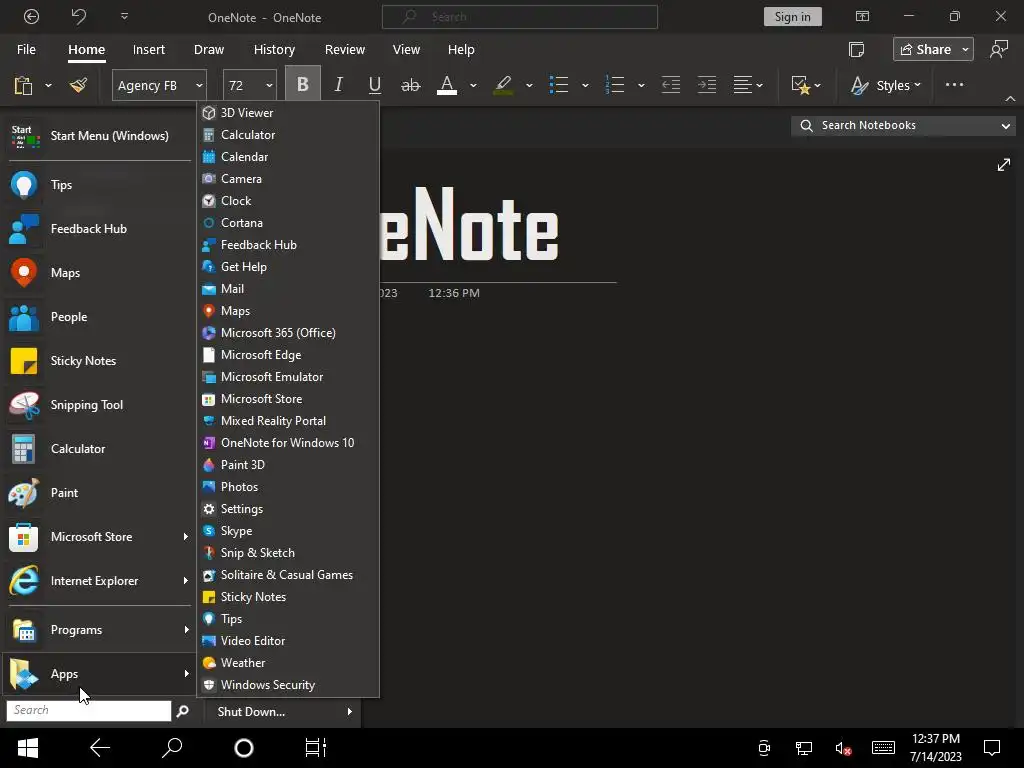
Task: Launch 3D Viewer from the Apps list
Action: coord(288,113)
